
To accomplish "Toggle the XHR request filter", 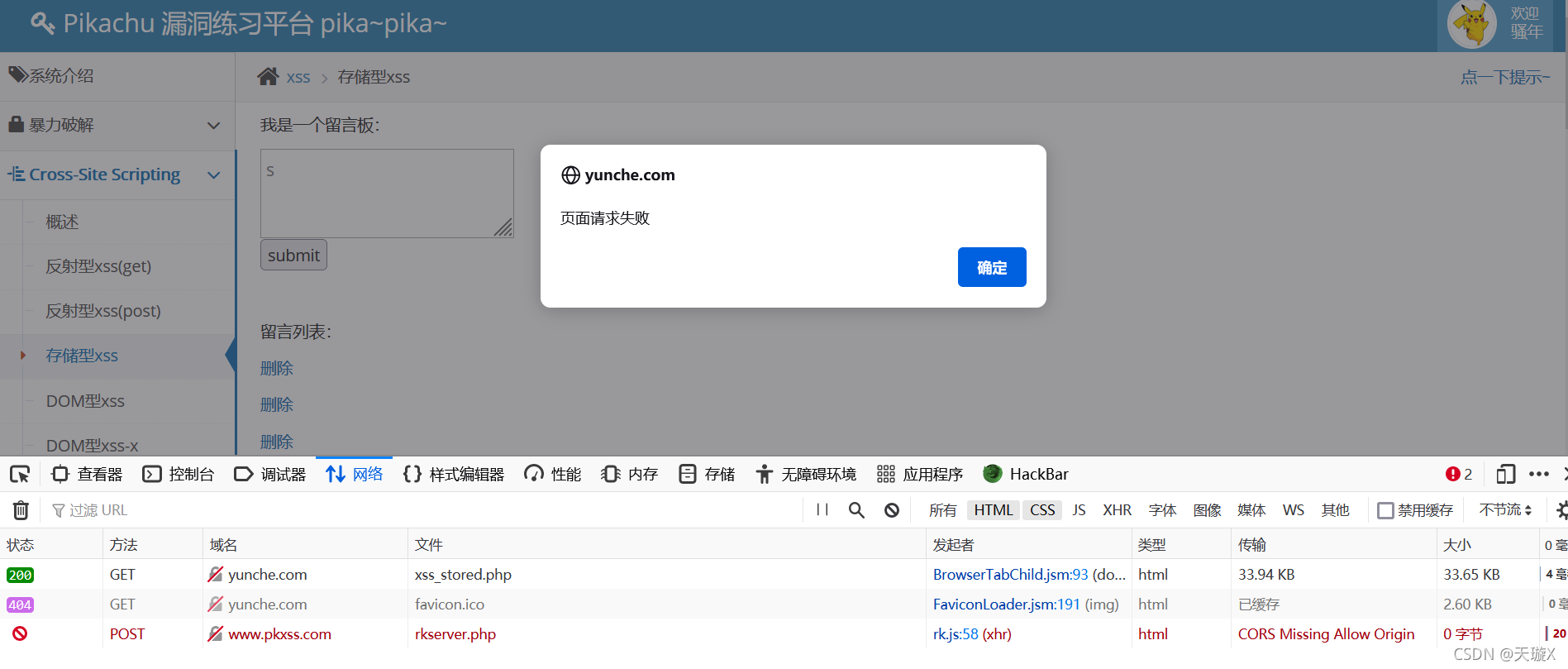I will point(1117,510).
